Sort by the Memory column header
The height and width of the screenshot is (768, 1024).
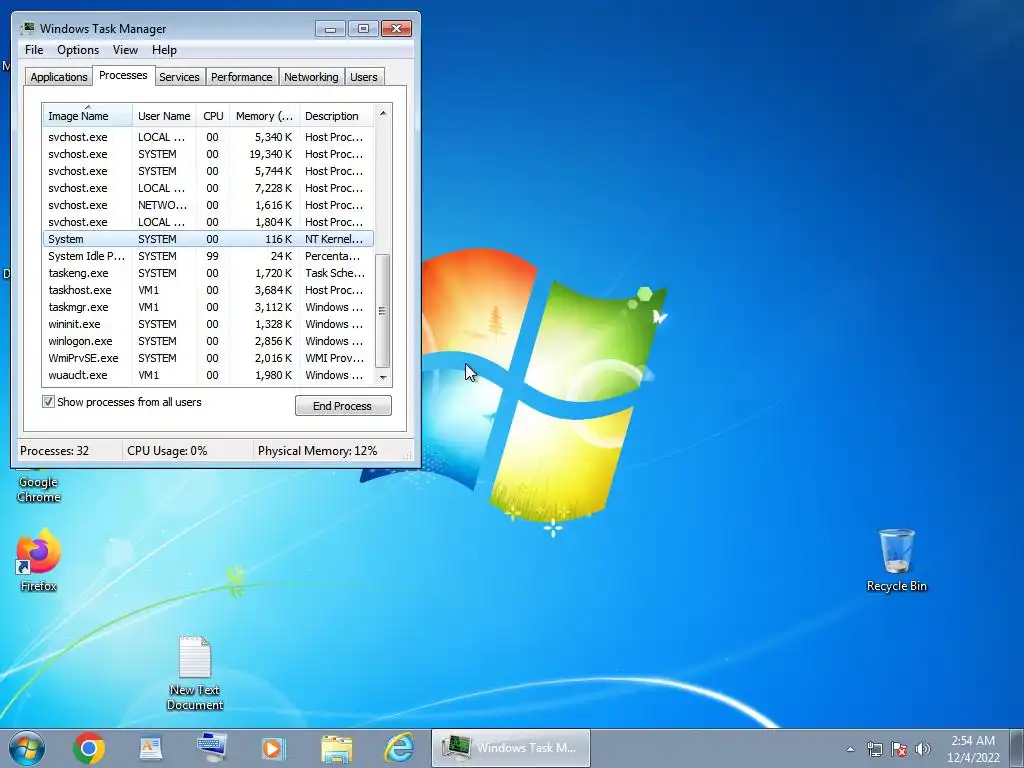(x=264, y=116)
